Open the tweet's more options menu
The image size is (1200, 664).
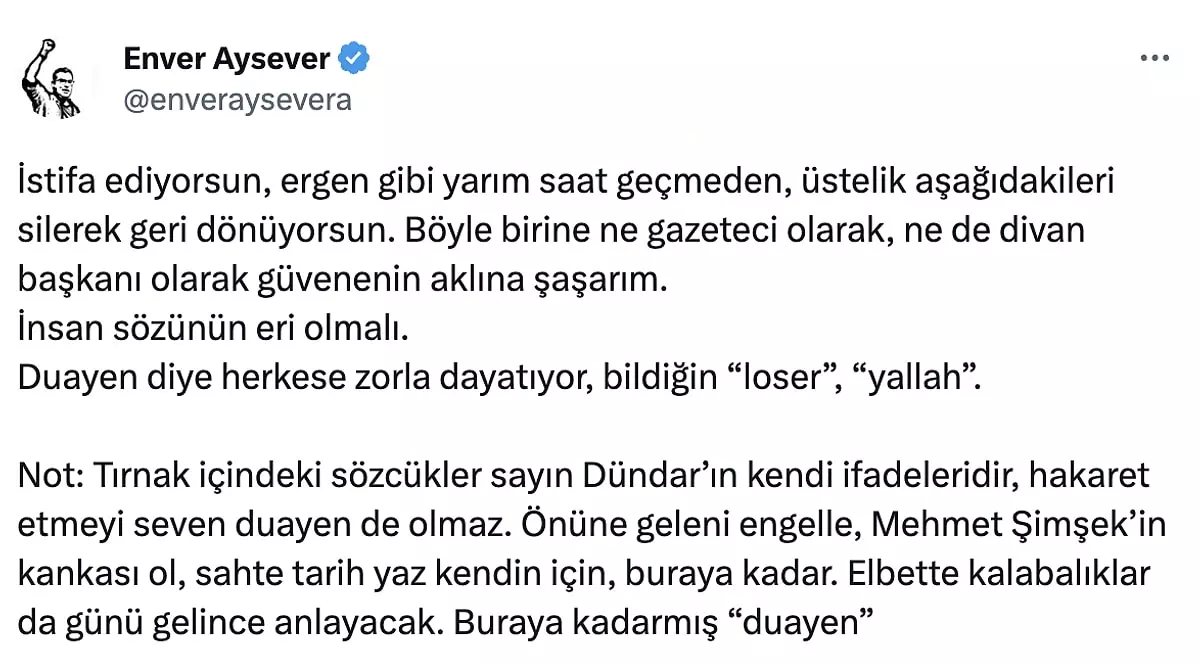point(1154,59)
